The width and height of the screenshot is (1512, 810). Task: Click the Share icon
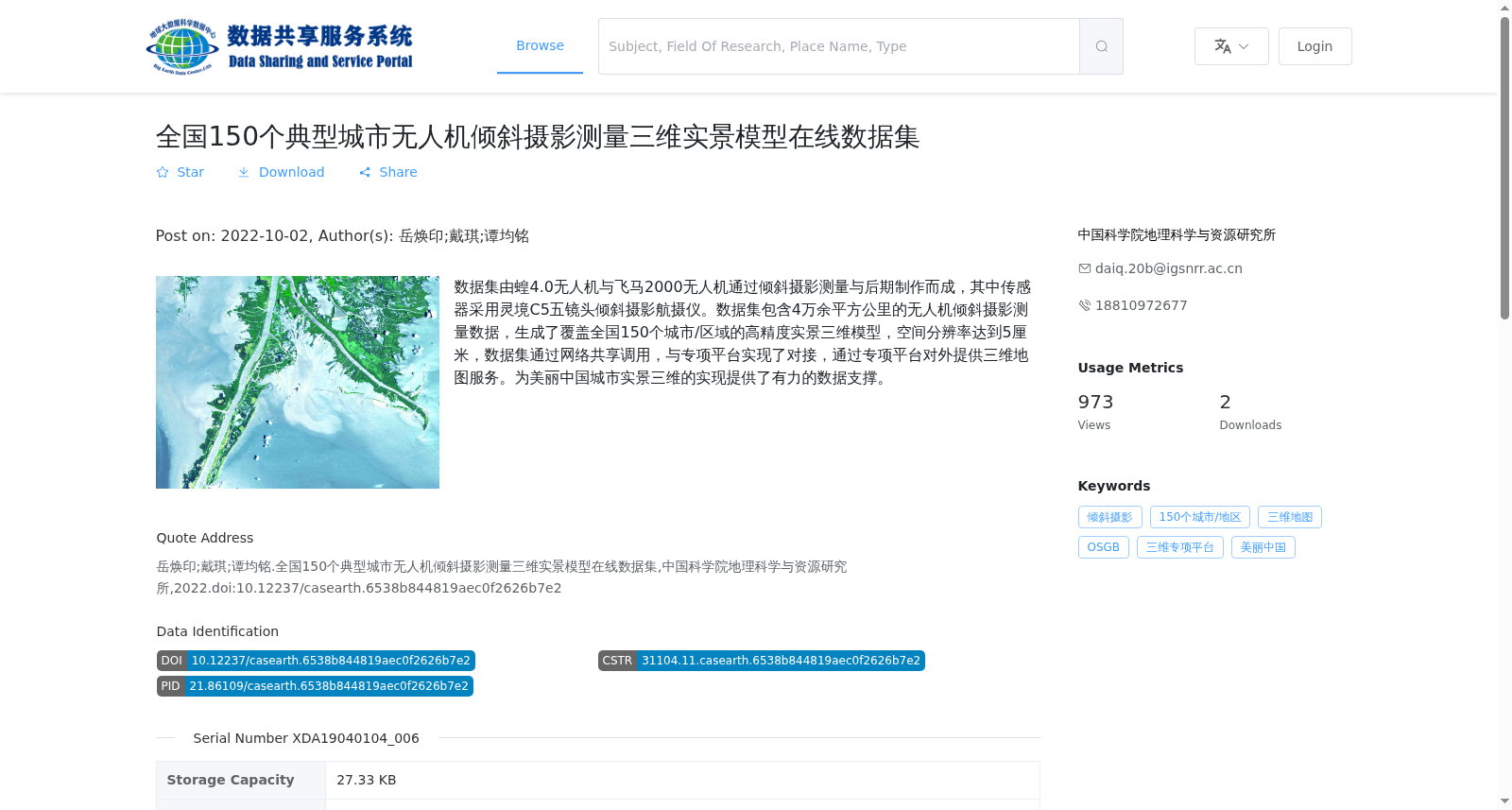[365, 172]
